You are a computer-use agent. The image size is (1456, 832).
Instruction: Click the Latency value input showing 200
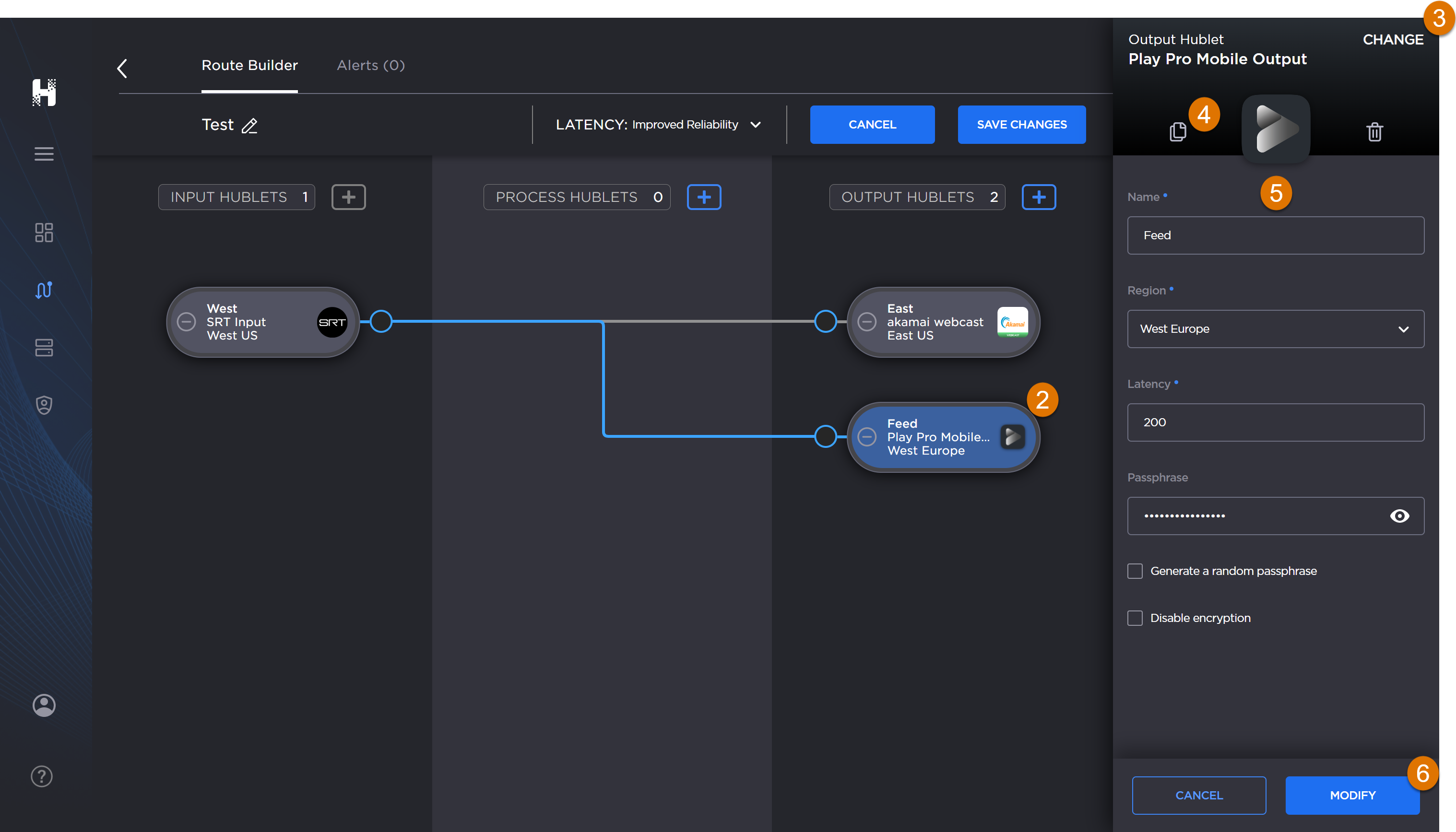(x=1275, y=422)
